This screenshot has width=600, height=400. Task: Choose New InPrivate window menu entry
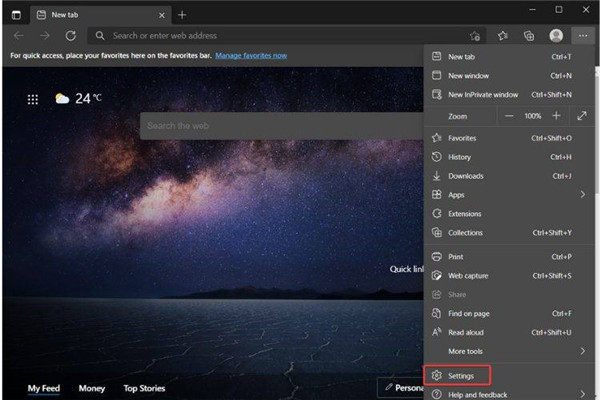coord(483,95)
